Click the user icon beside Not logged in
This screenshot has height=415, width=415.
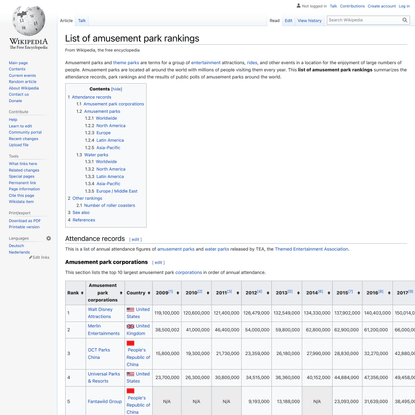tap(298, 6)
